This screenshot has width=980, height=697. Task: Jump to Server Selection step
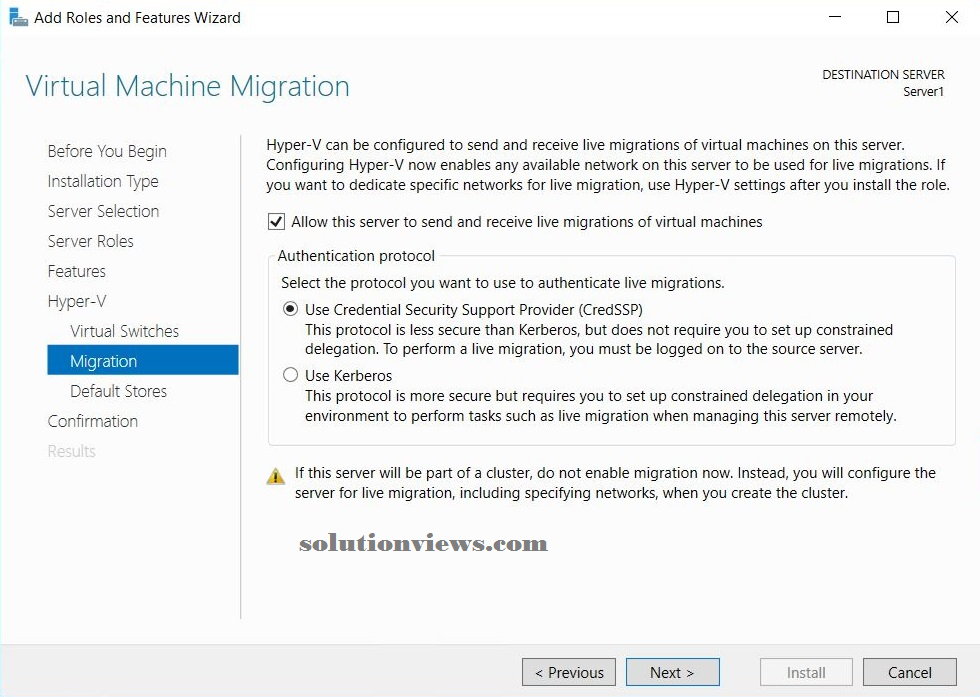(103, 211)
